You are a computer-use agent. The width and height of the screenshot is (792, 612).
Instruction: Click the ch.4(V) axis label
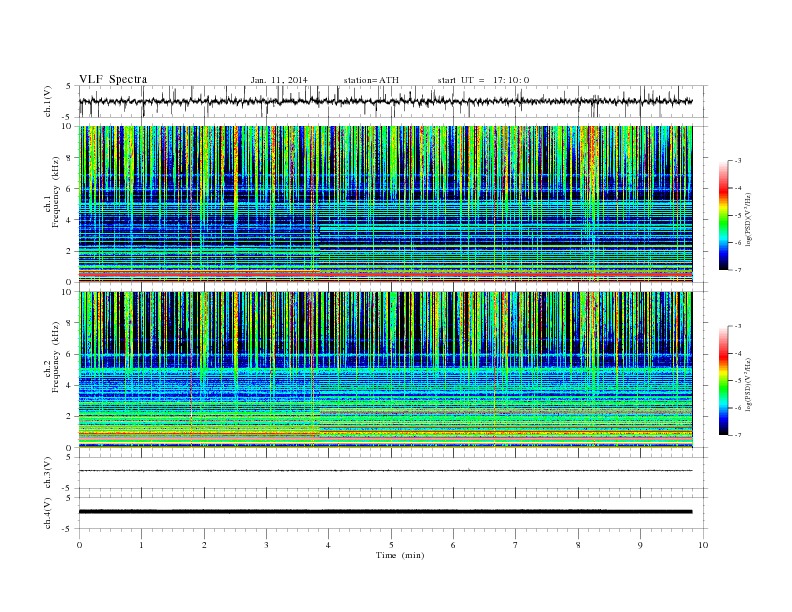click(47, 513)
